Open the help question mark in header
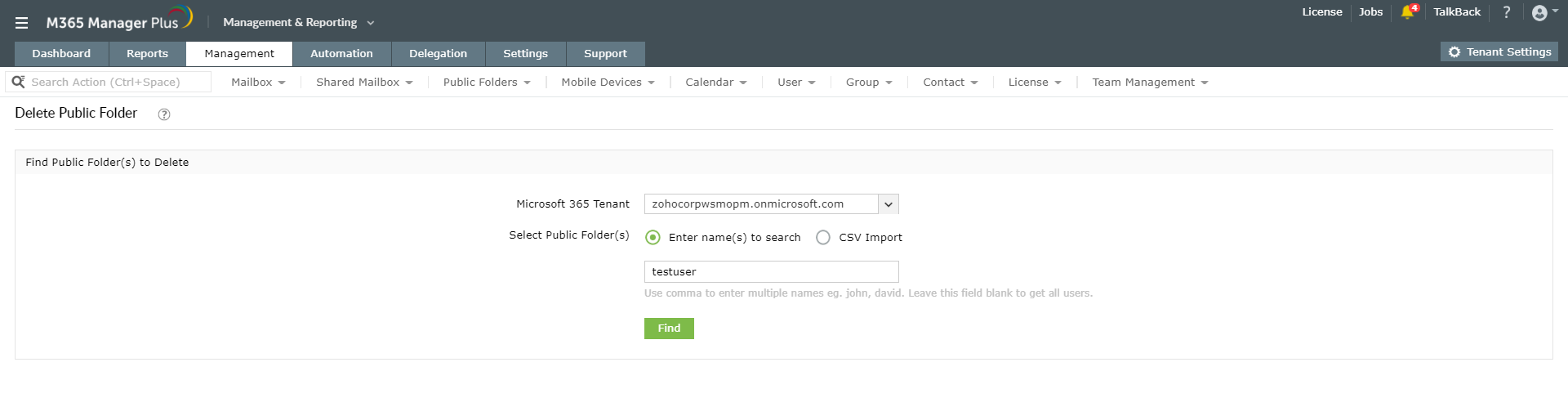Viewport: 1568px width, 398px height. click(x=1507, y=12)
